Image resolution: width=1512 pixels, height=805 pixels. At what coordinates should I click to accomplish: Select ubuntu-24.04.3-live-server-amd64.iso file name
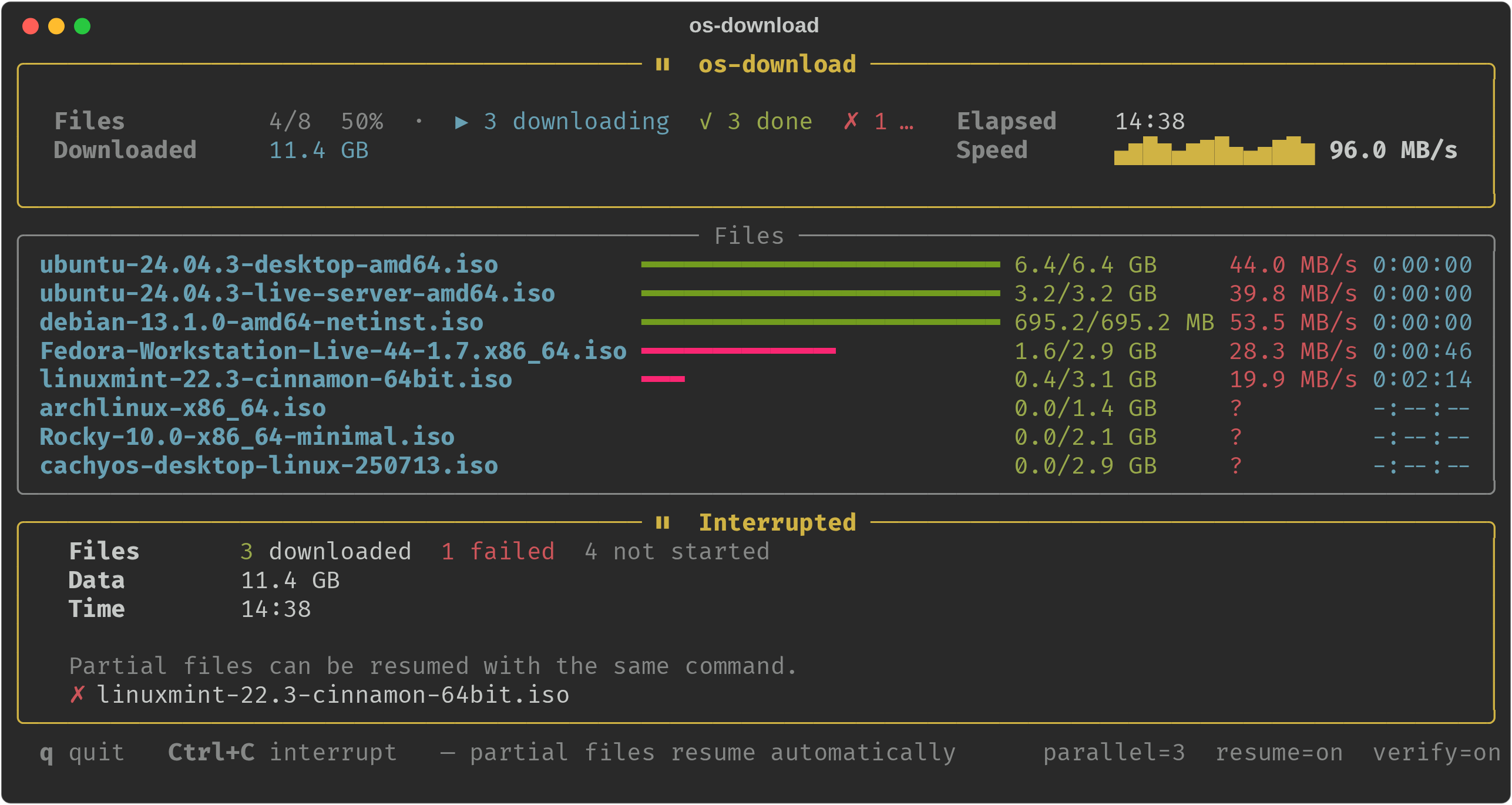pyautogui.click(x=297, y=294)
